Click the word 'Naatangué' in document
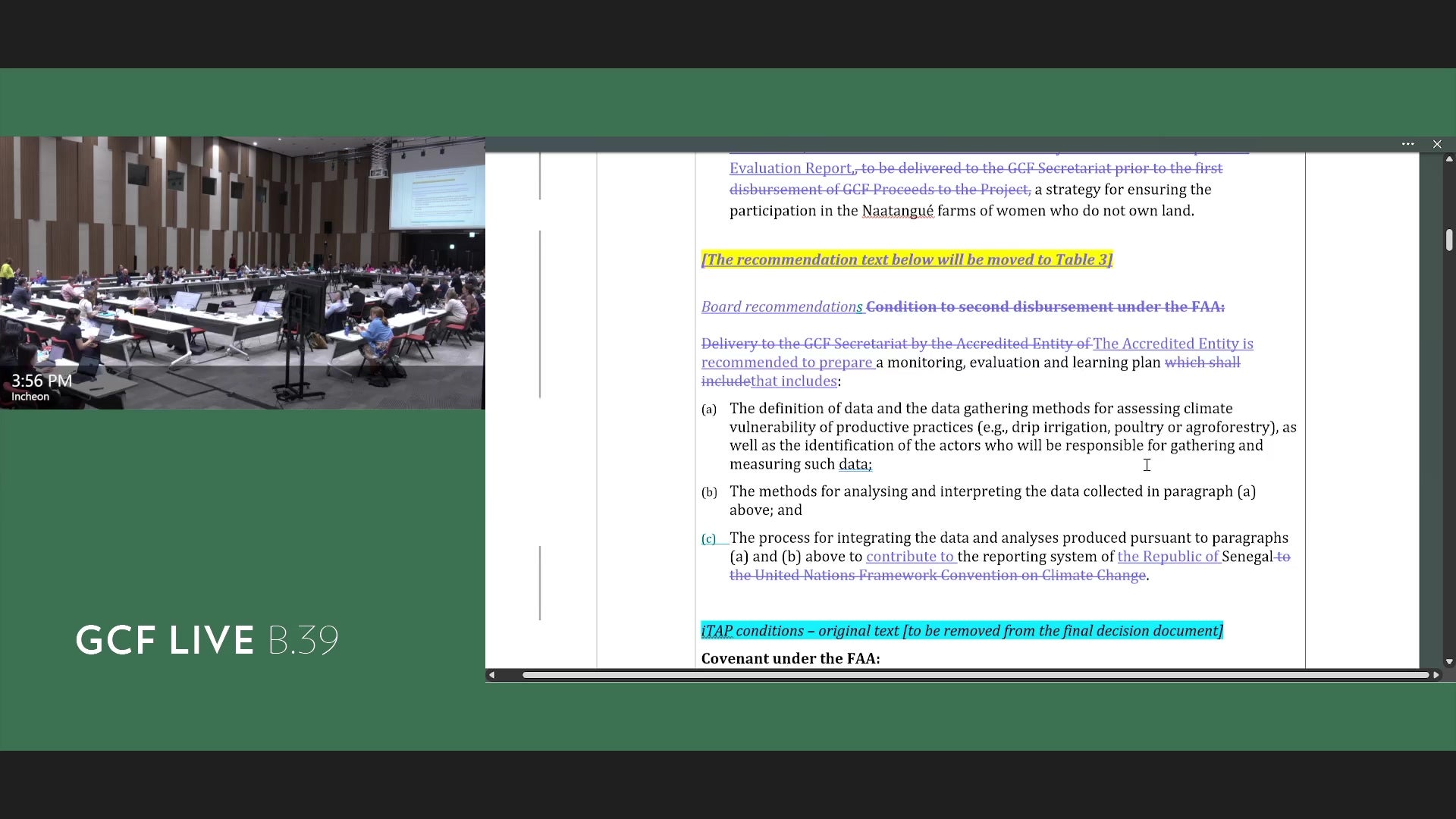 pos(898,211)
